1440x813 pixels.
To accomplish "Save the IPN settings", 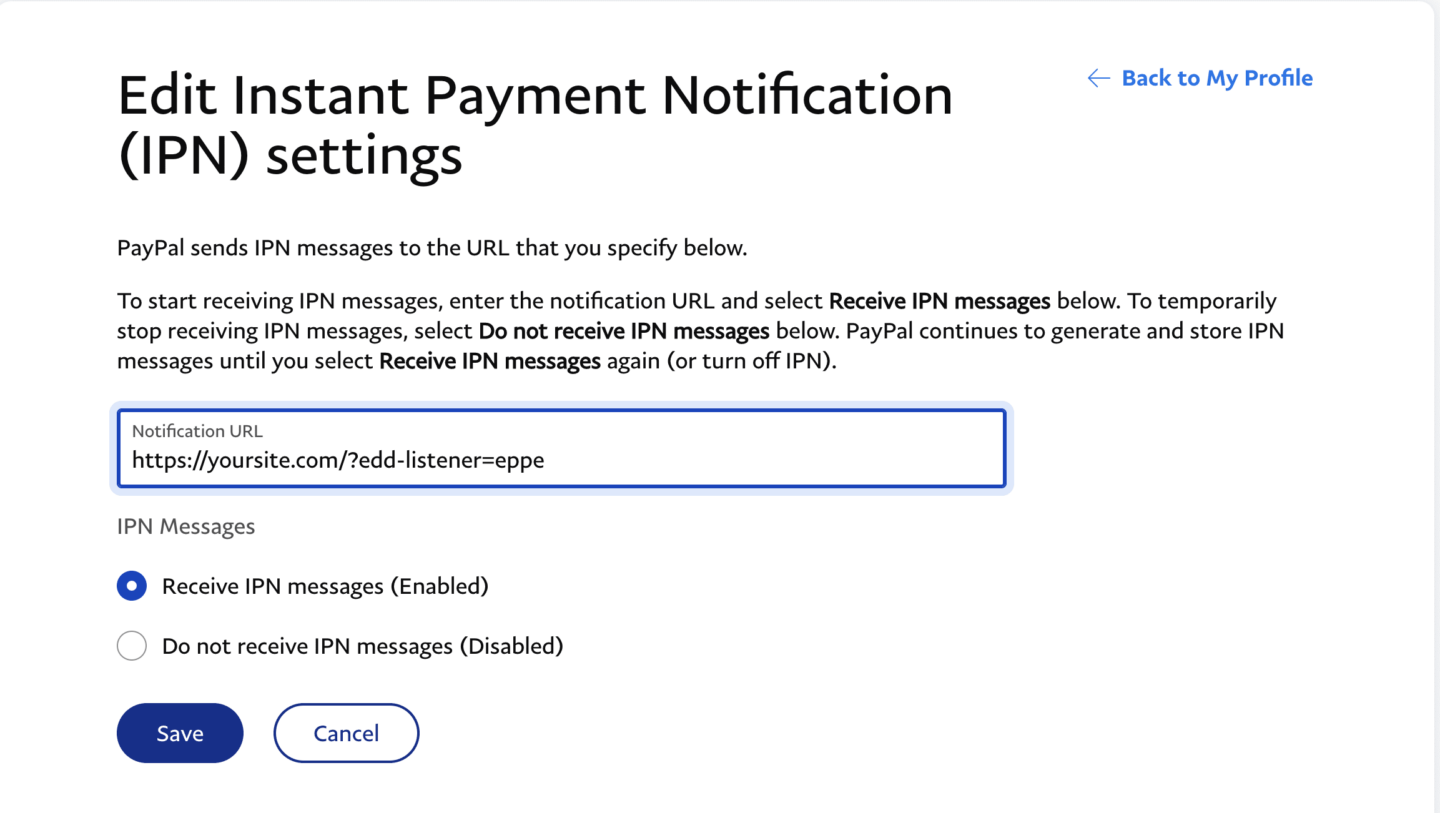I will pyautogui.click(x=179, y=732).
